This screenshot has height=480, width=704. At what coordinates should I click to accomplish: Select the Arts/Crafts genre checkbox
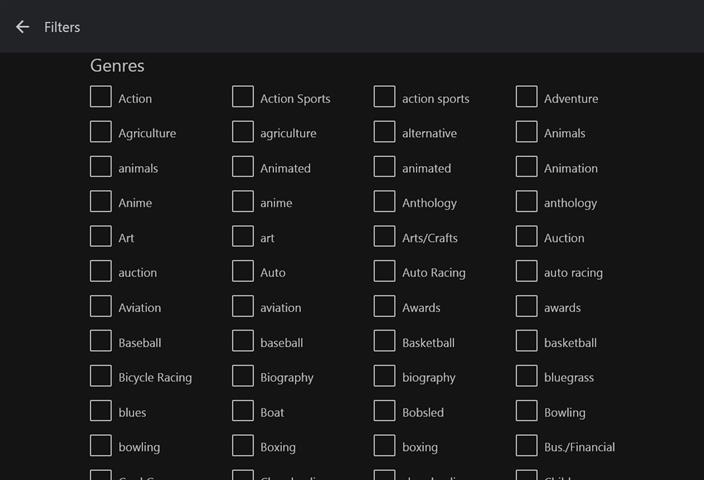click(x=385, y=237)
